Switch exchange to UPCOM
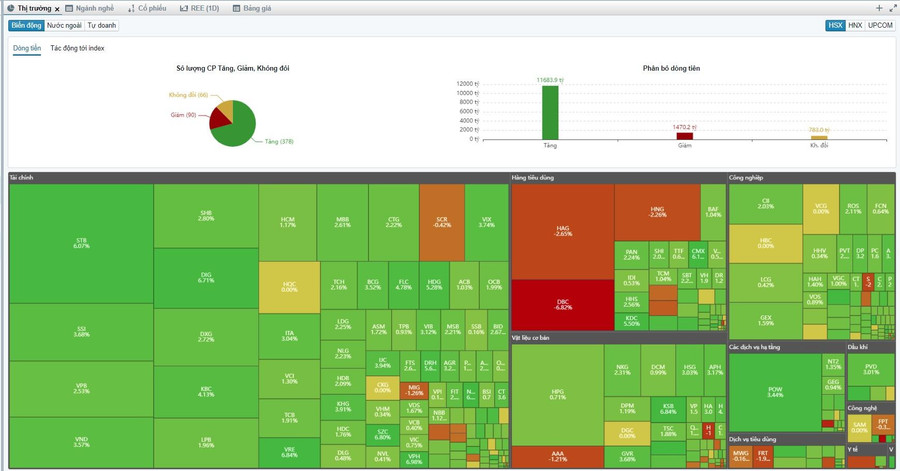900x471 pixels. (x=880, y=25)
